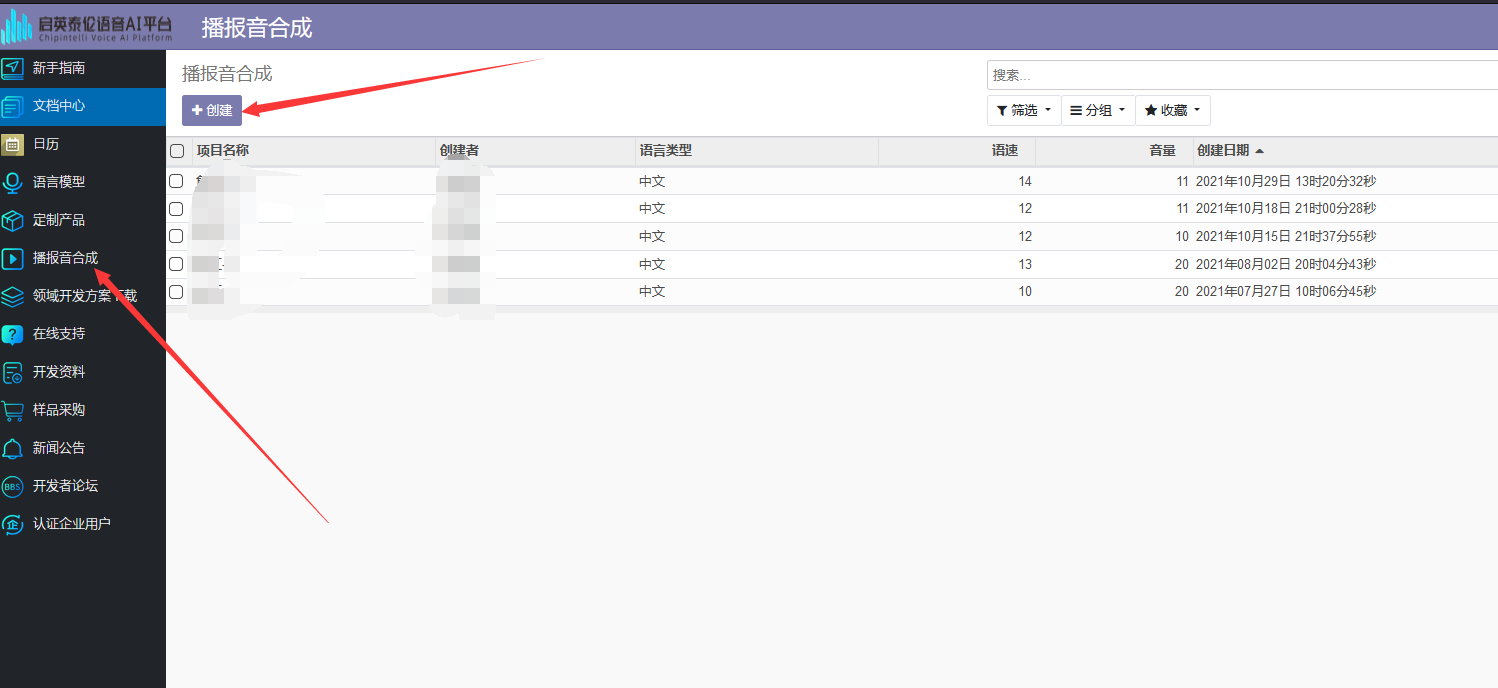Click the 开发者论坛 BBS icon
The image size is (1498, 688).
(x=14, y=486)
